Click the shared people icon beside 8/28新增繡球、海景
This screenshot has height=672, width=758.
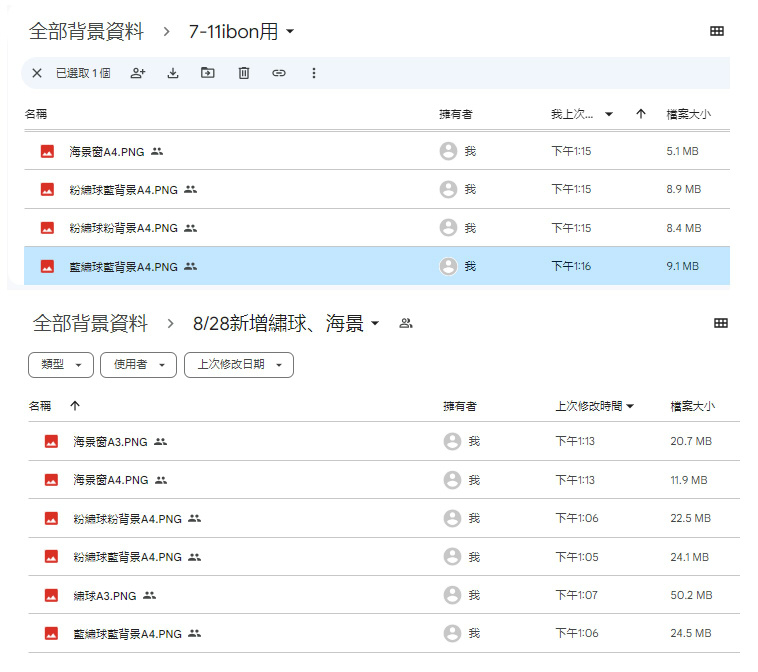pyautogui.click(x=406, y=323)
